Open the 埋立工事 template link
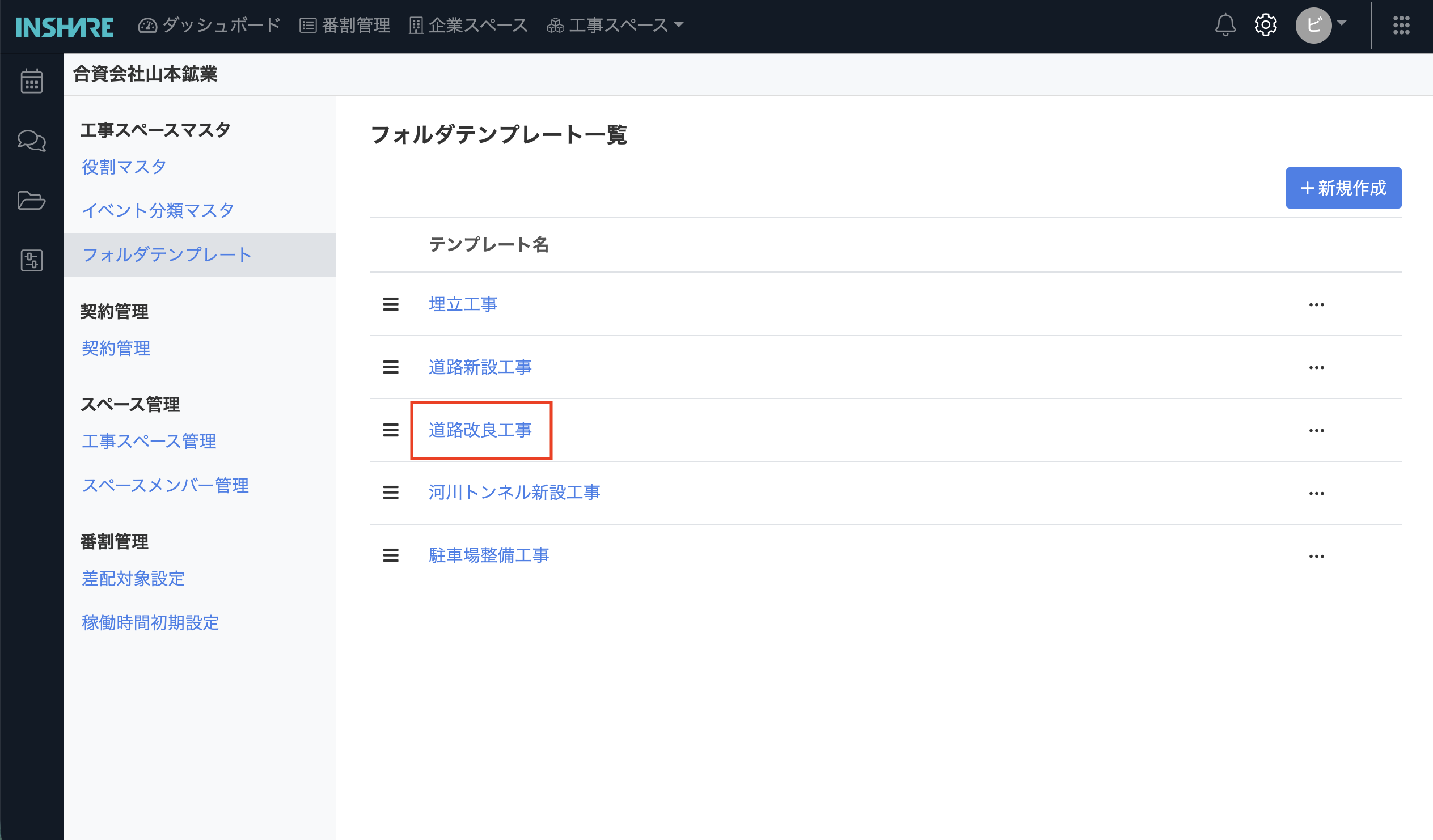 [x=463, y=304]
